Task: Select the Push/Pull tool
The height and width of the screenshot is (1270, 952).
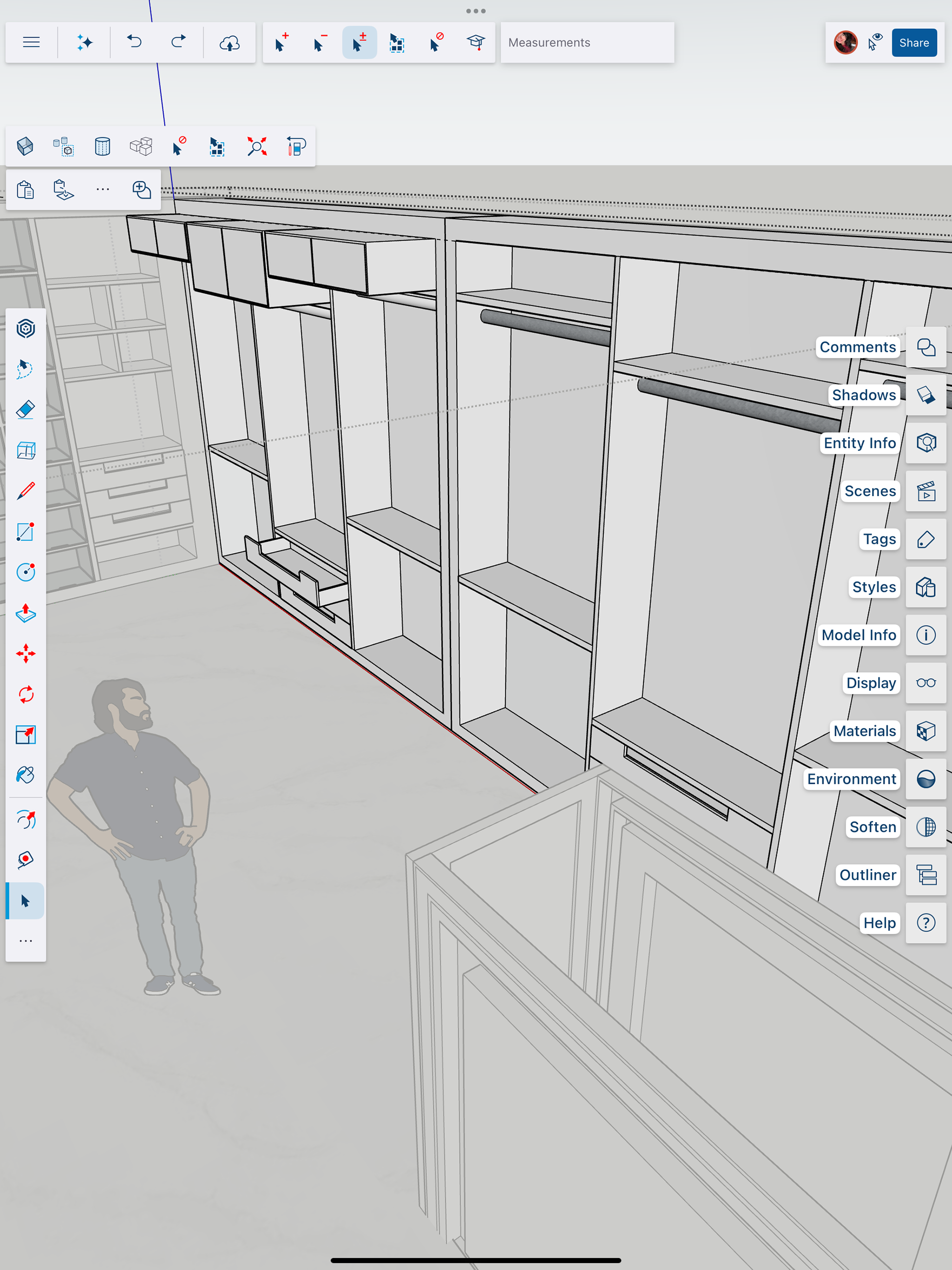Action: pos(25,613)
